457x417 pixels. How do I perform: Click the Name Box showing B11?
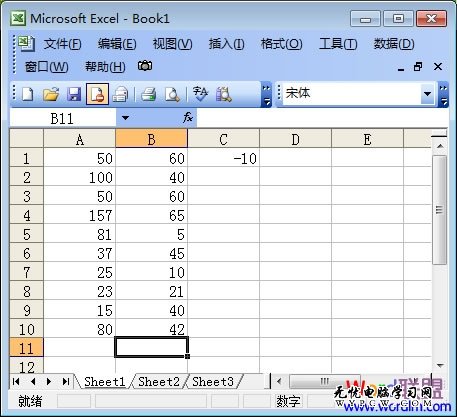click(x=63, y=118)
